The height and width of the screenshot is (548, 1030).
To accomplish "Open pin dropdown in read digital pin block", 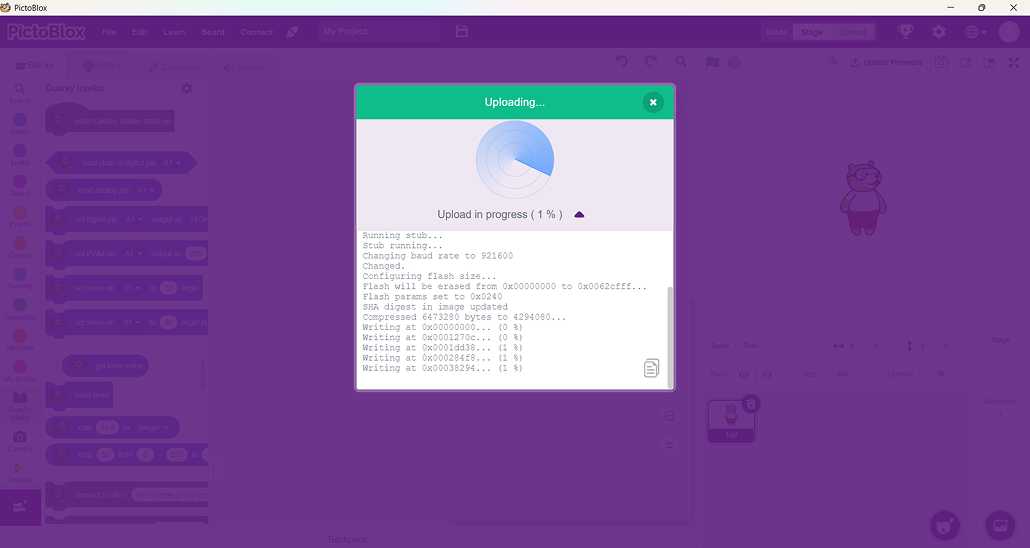I will pyautogui.click(x=171, y=163).
